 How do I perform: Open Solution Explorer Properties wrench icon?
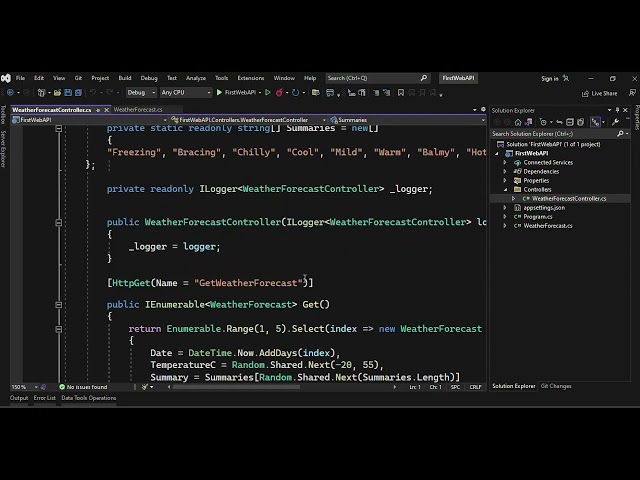click(x=616, y=122)
